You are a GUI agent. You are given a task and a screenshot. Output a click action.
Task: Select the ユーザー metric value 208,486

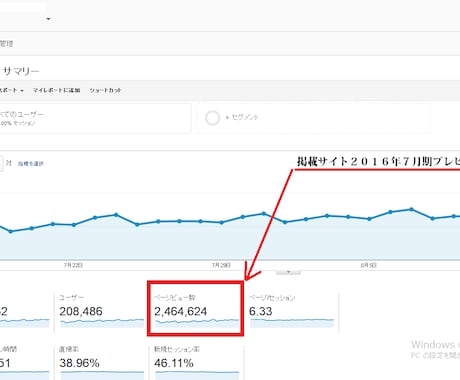coord(81,311)
